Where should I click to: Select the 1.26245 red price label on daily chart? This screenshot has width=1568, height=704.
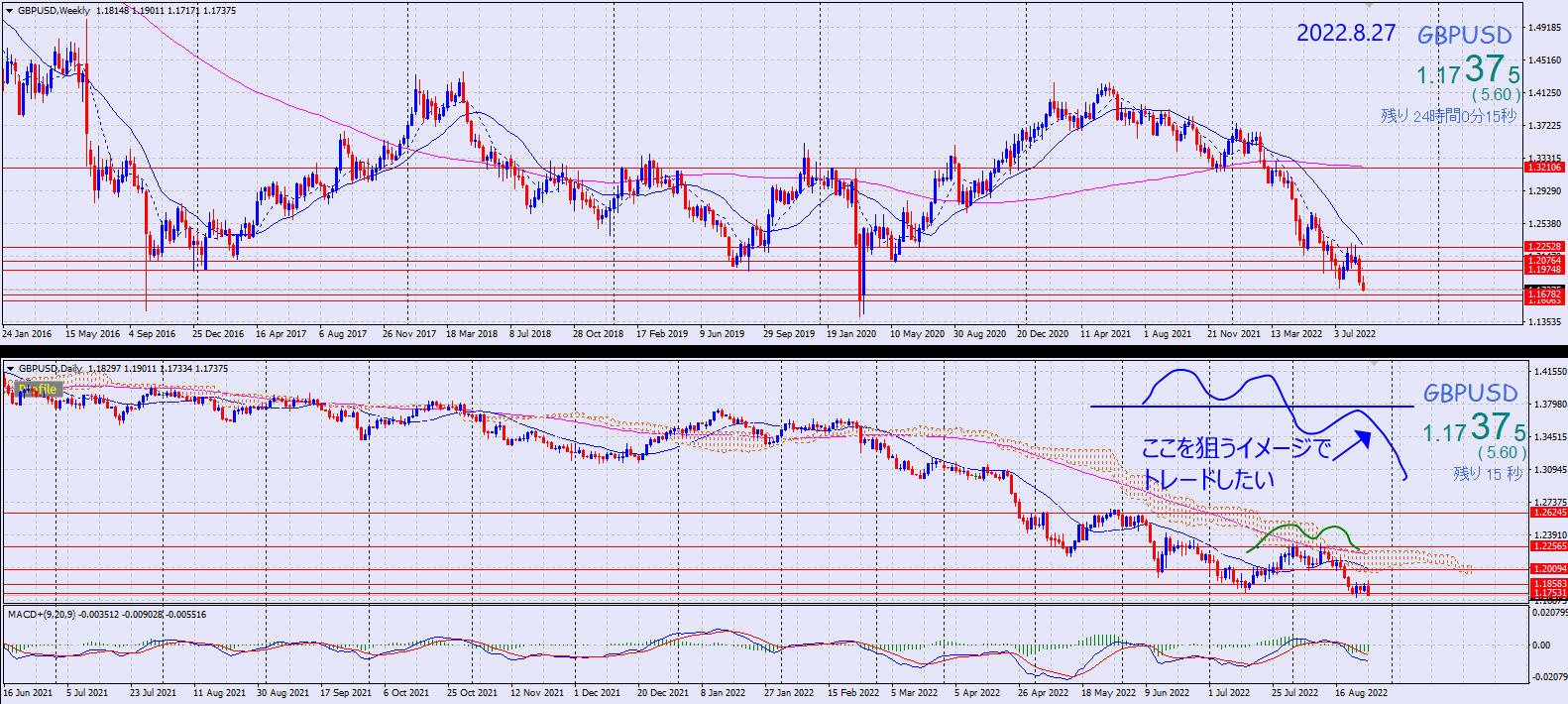(x=1550, y=513)
